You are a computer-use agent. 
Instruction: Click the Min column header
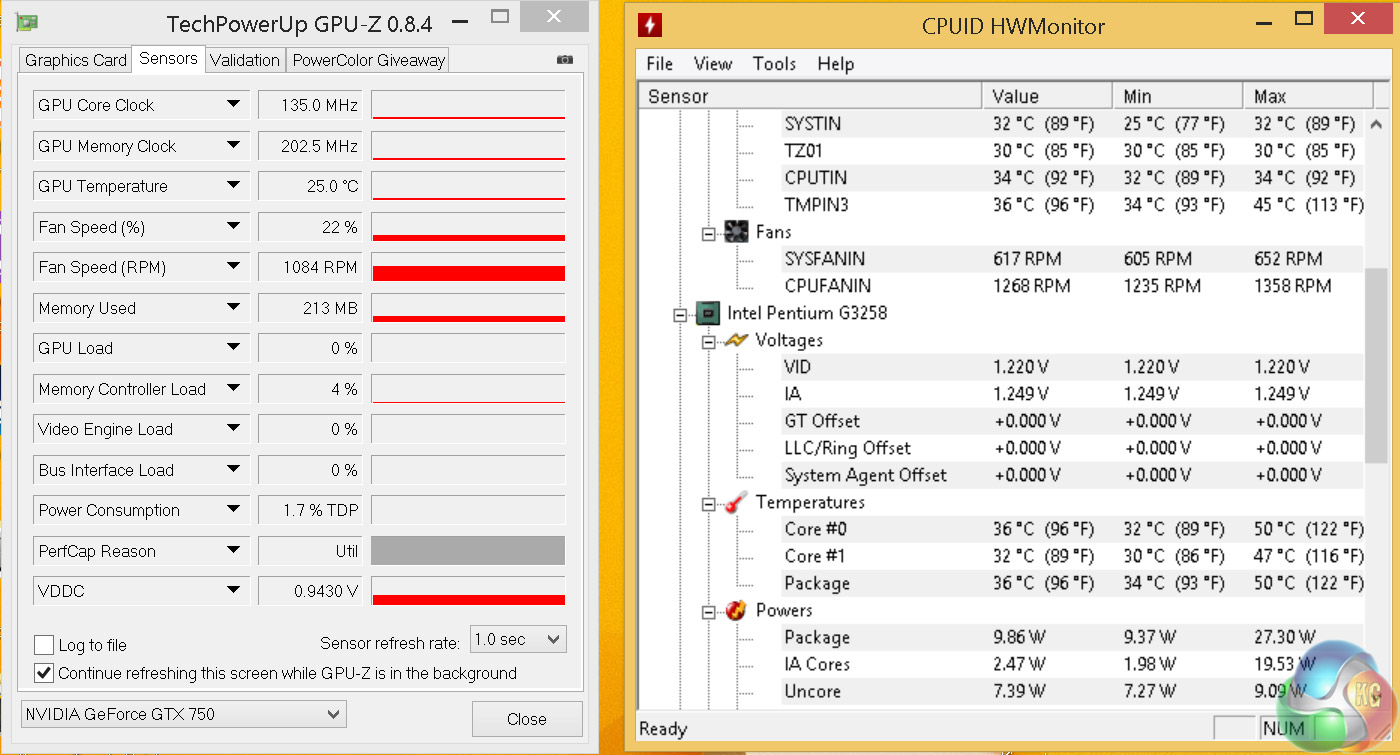1177,96
